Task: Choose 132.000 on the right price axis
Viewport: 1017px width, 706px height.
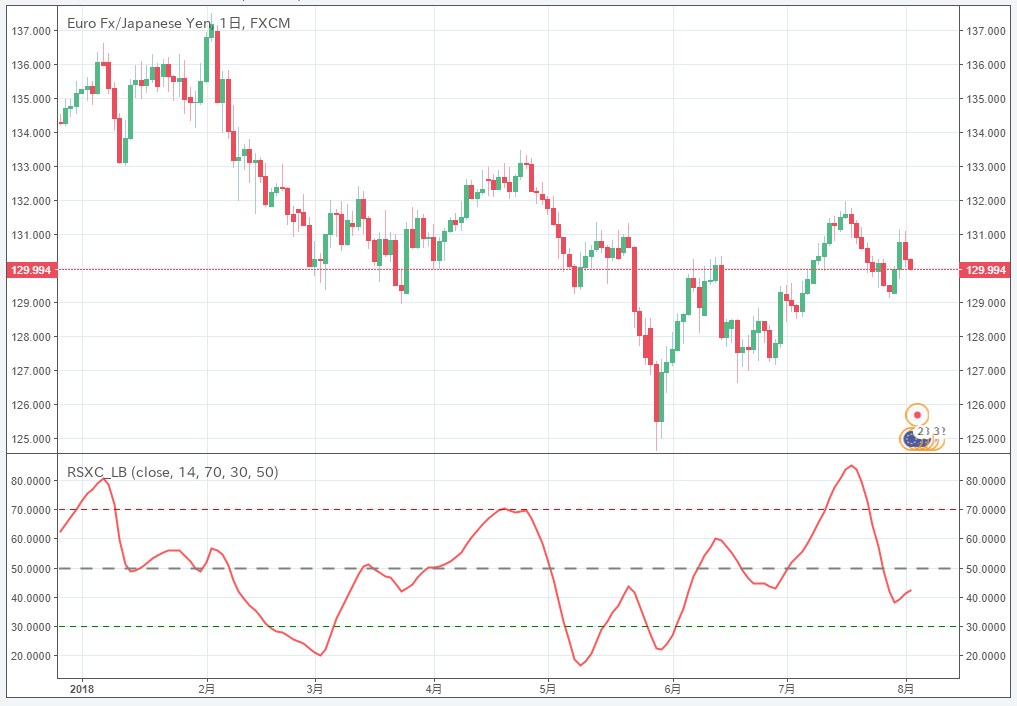Action: [986, 201]
